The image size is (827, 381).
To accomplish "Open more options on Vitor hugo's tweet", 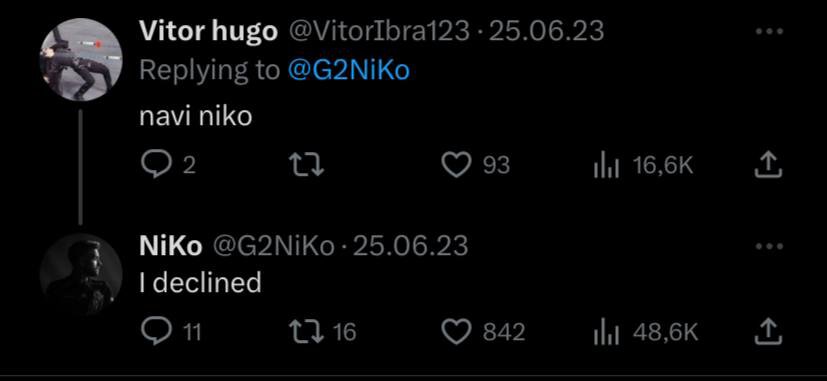I will [x=770, y=32].
